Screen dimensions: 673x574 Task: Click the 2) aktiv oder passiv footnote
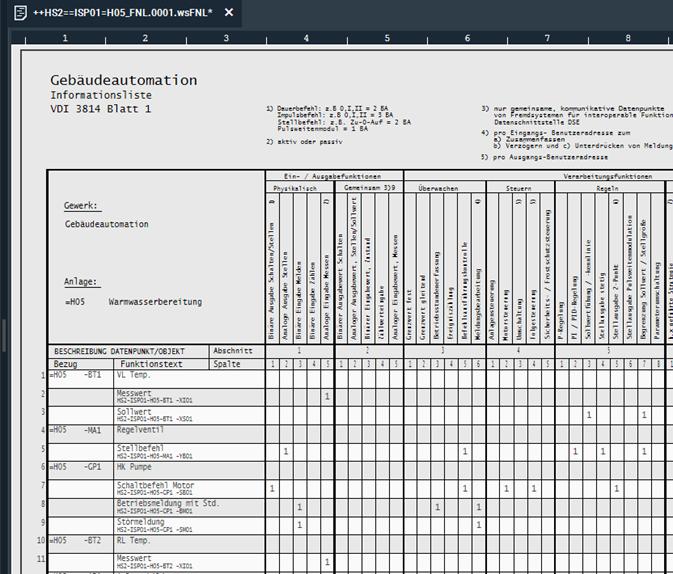[304, 142]
